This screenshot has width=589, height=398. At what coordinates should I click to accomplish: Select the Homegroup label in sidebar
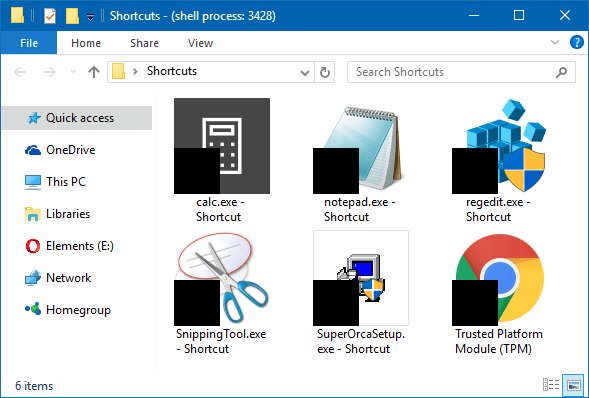(x=78, y=310)
